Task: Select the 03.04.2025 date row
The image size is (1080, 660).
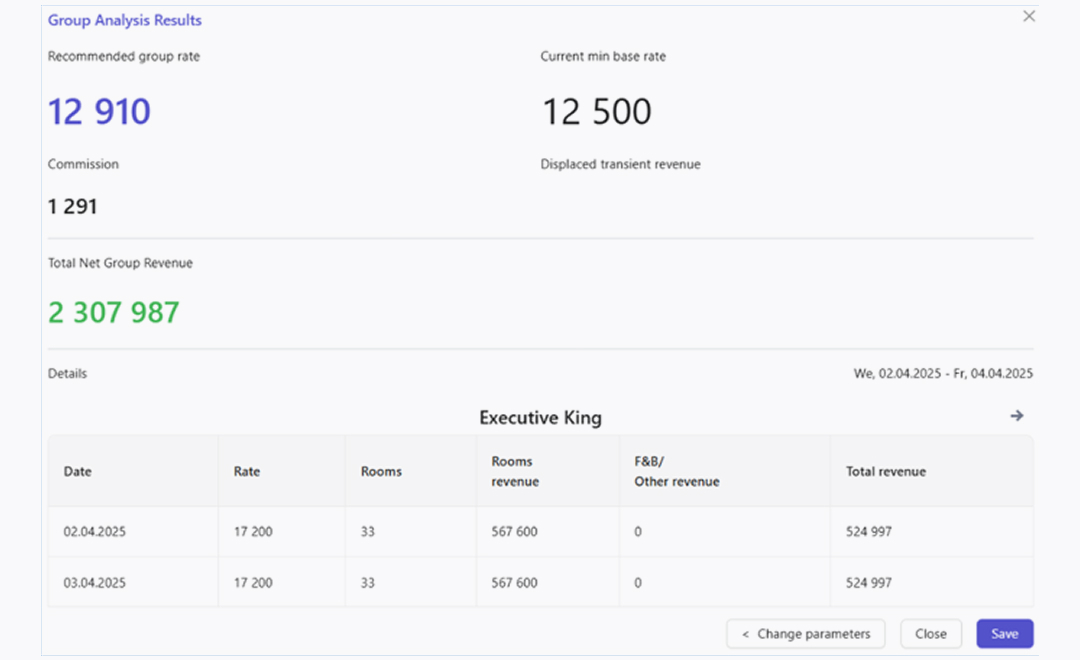Action: 95,583
